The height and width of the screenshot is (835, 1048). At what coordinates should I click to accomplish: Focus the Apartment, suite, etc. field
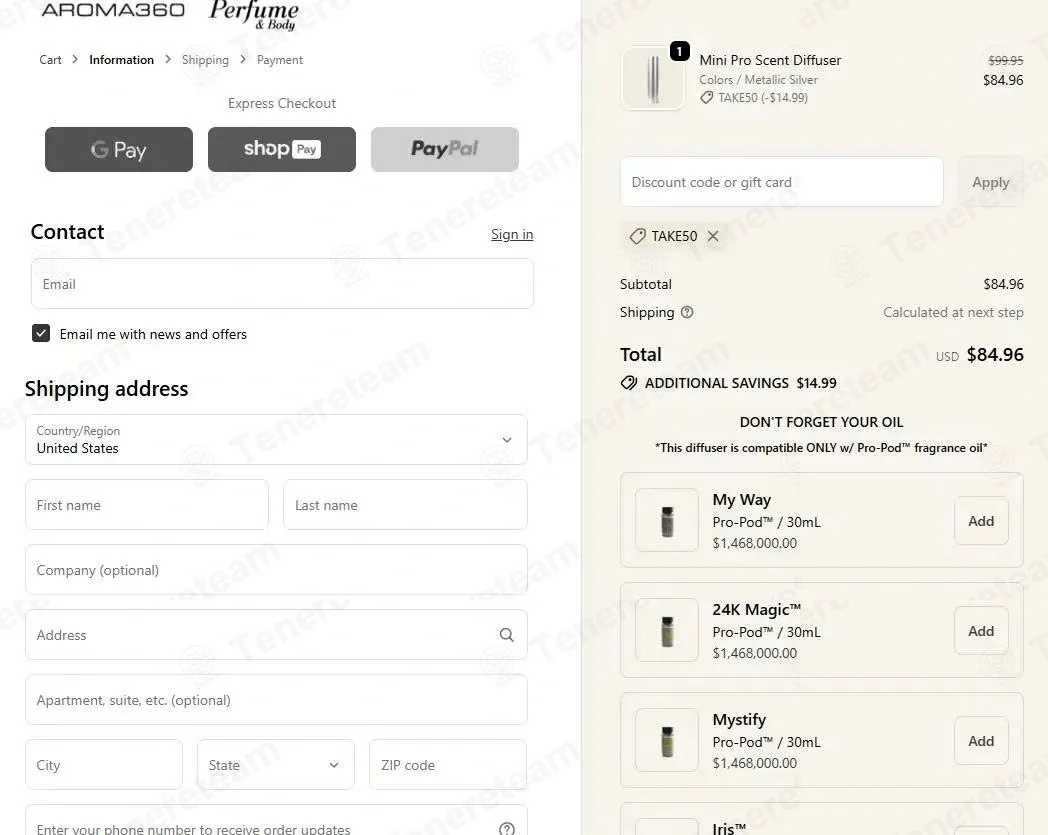pyautogui.click(x=276, y=699)
